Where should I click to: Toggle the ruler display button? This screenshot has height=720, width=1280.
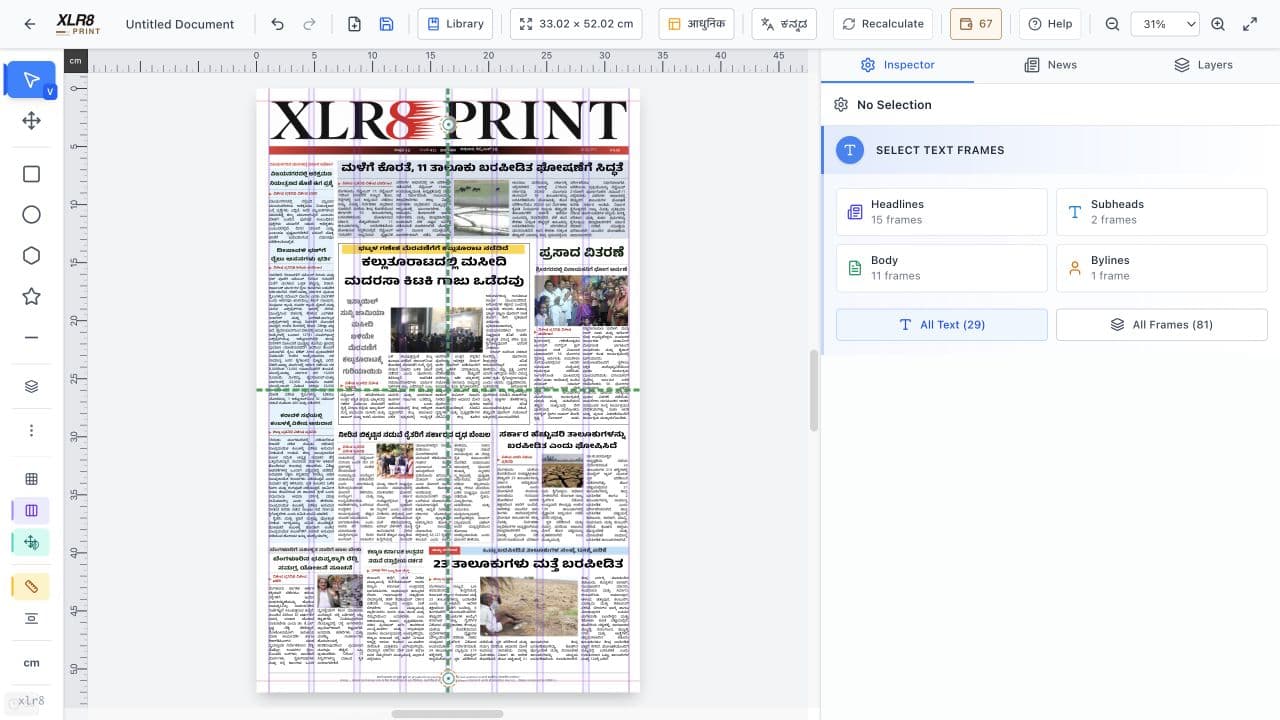[x=31, y=586]
